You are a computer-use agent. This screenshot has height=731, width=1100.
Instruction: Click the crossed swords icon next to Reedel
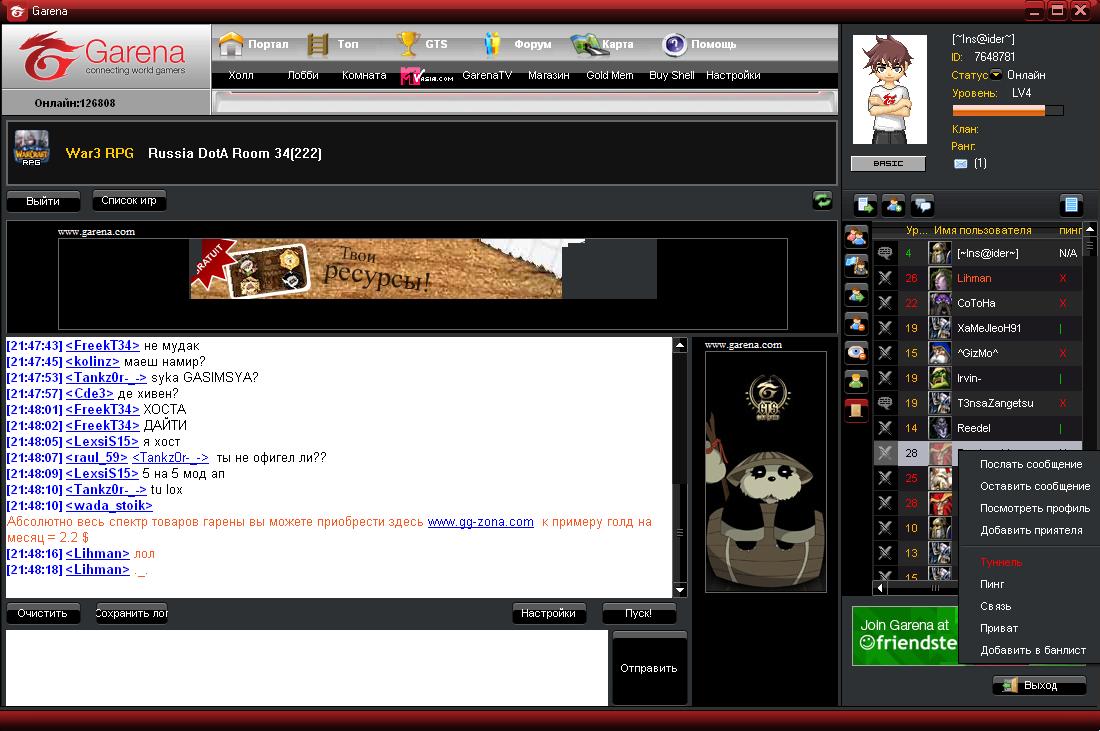(885, 428)
